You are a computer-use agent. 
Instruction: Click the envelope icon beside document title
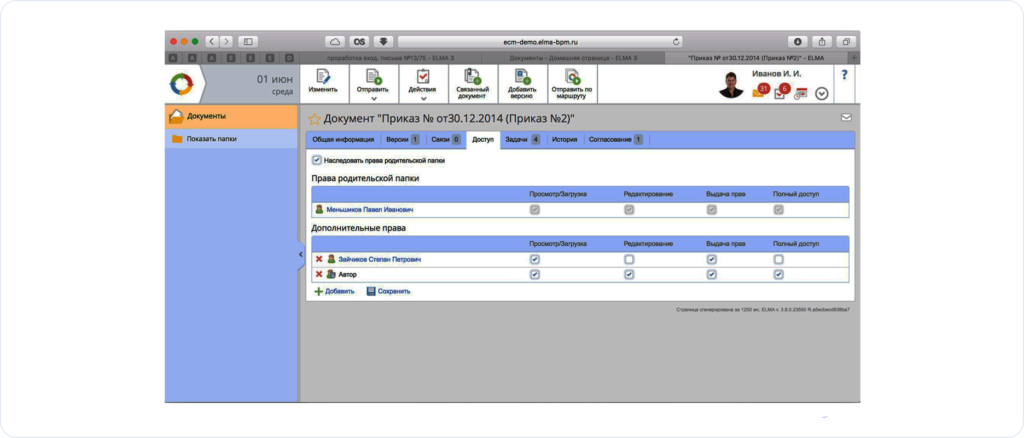tap(846, 118)
